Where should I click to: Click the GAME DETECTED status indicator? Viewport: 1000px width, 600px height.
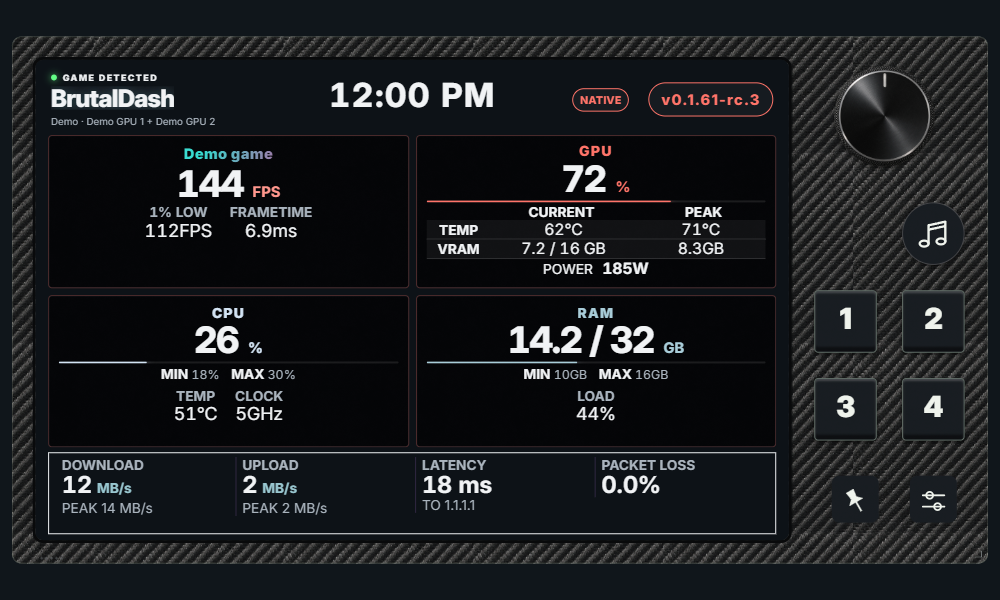coord(104,78)
